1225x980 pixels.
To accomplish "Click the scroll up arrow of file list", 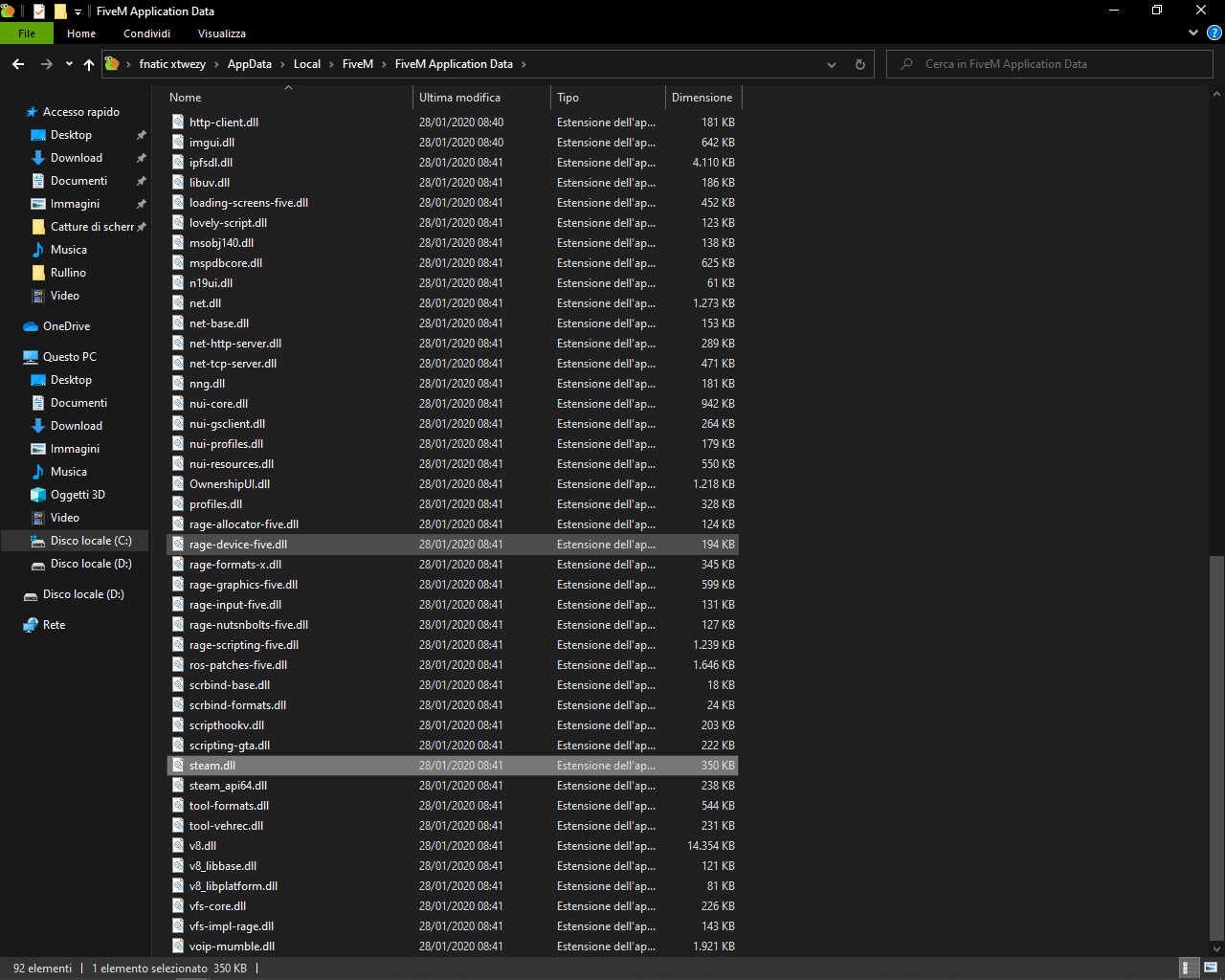I will [x=1216, y=94].
